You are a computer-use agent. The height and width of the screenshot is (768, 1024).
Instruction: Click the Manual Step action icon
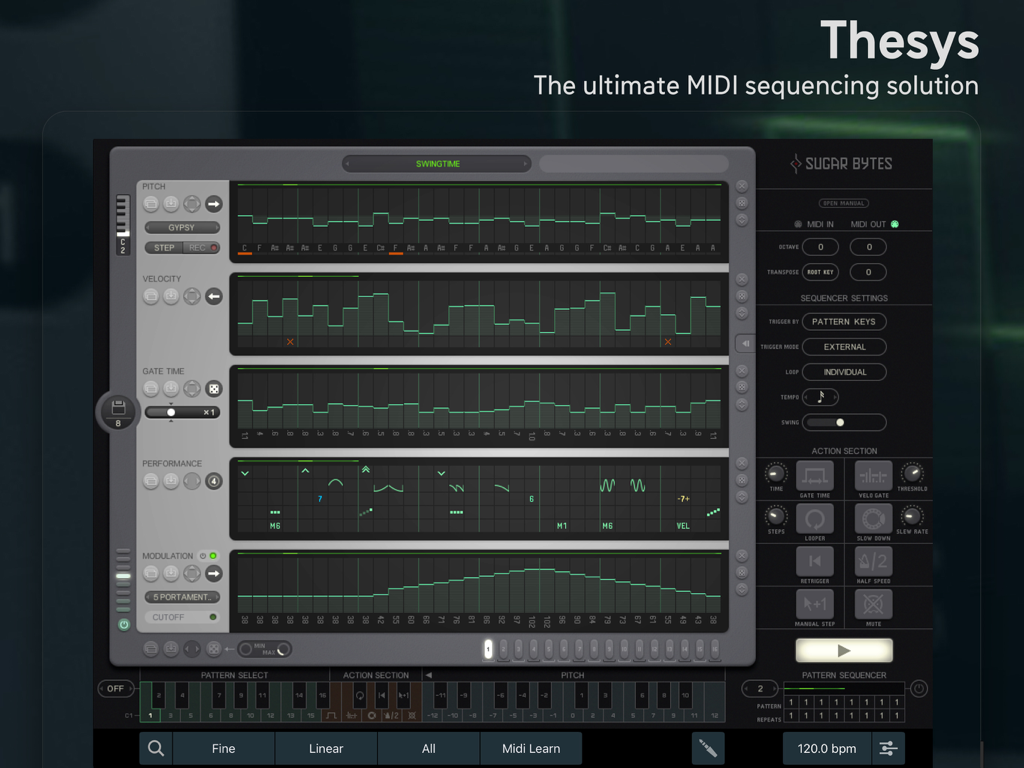814,603
